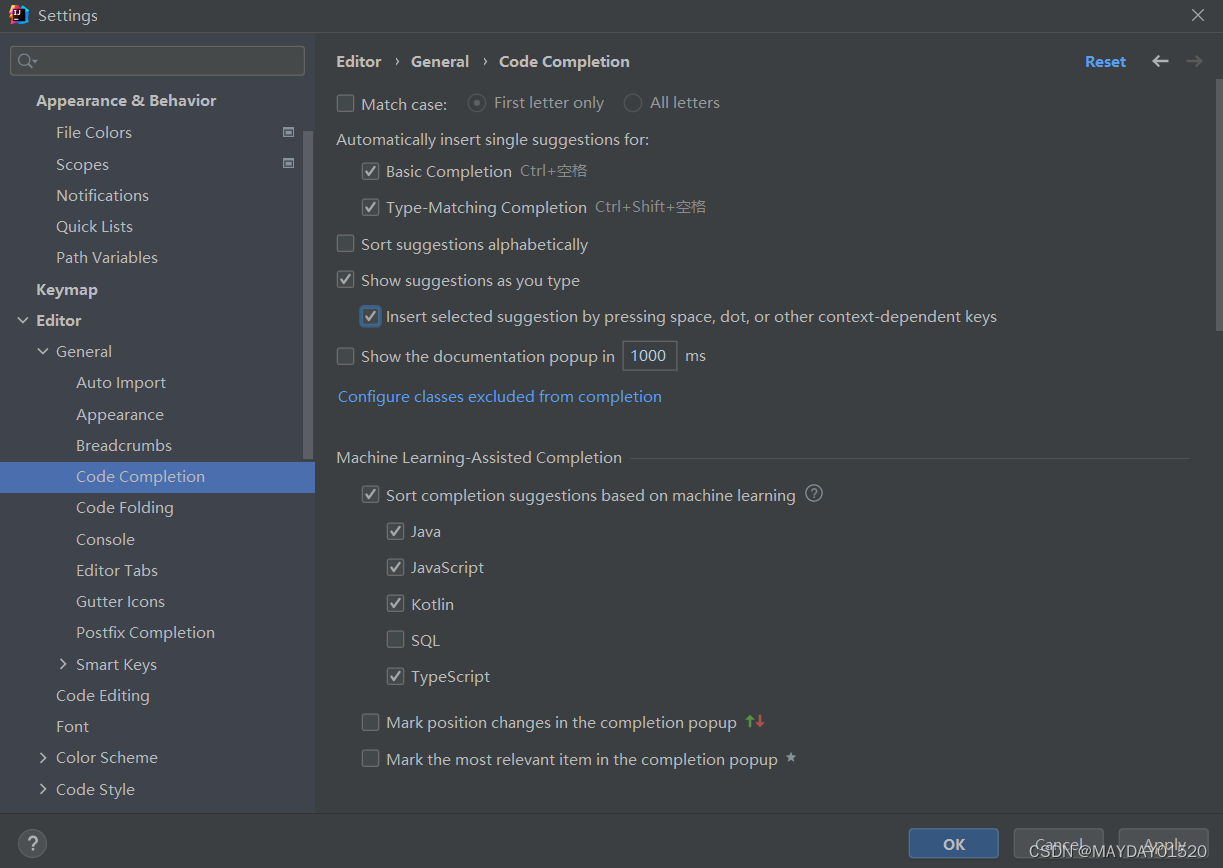Click the documentation popup delay field
Image resolution: width=1223 pixels, height=868 pixels.
650,356
